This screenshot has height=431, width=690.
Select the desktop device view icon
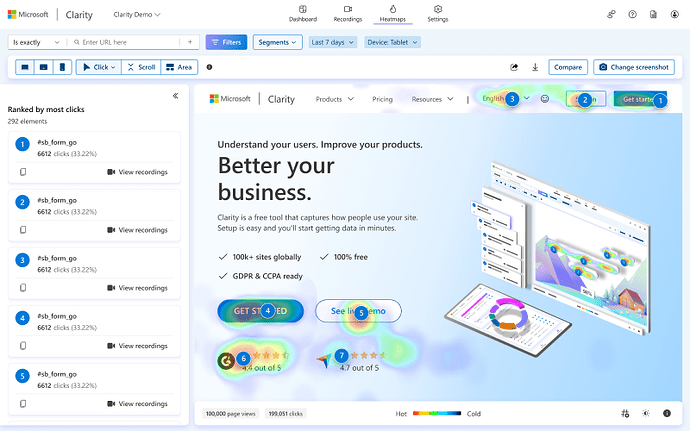pyautogui.click(x=25, y=67)
